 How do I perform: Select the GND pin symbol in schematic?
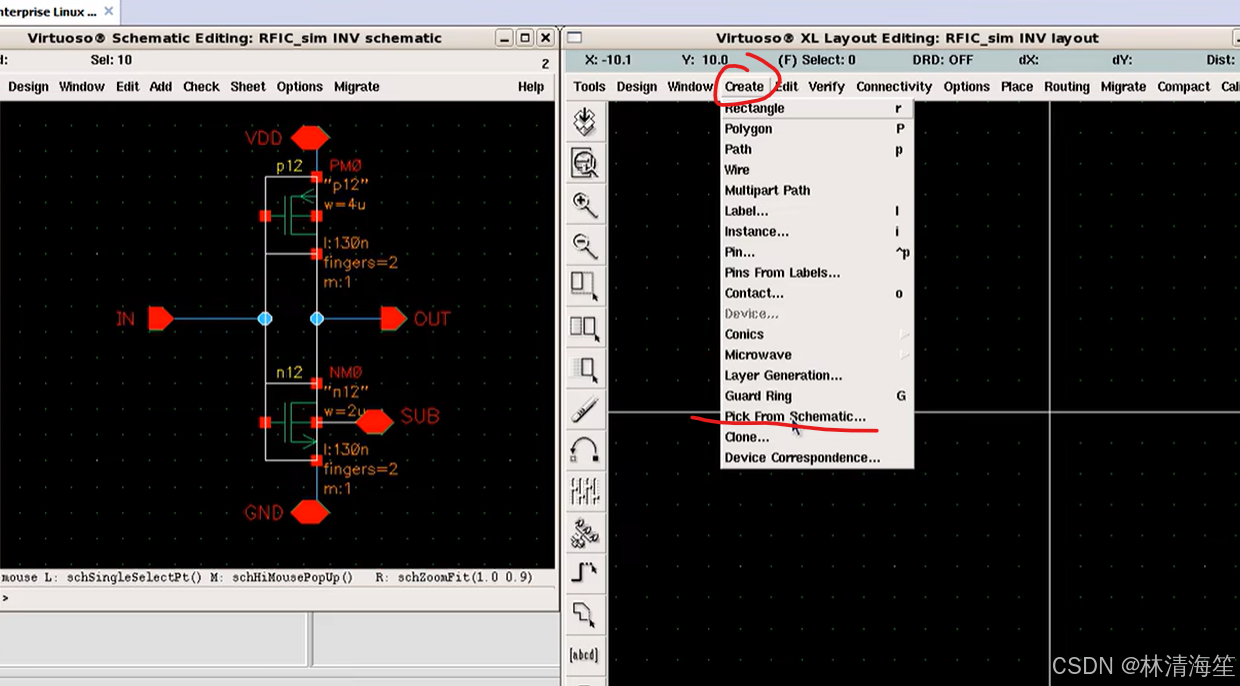coord(311,512)
